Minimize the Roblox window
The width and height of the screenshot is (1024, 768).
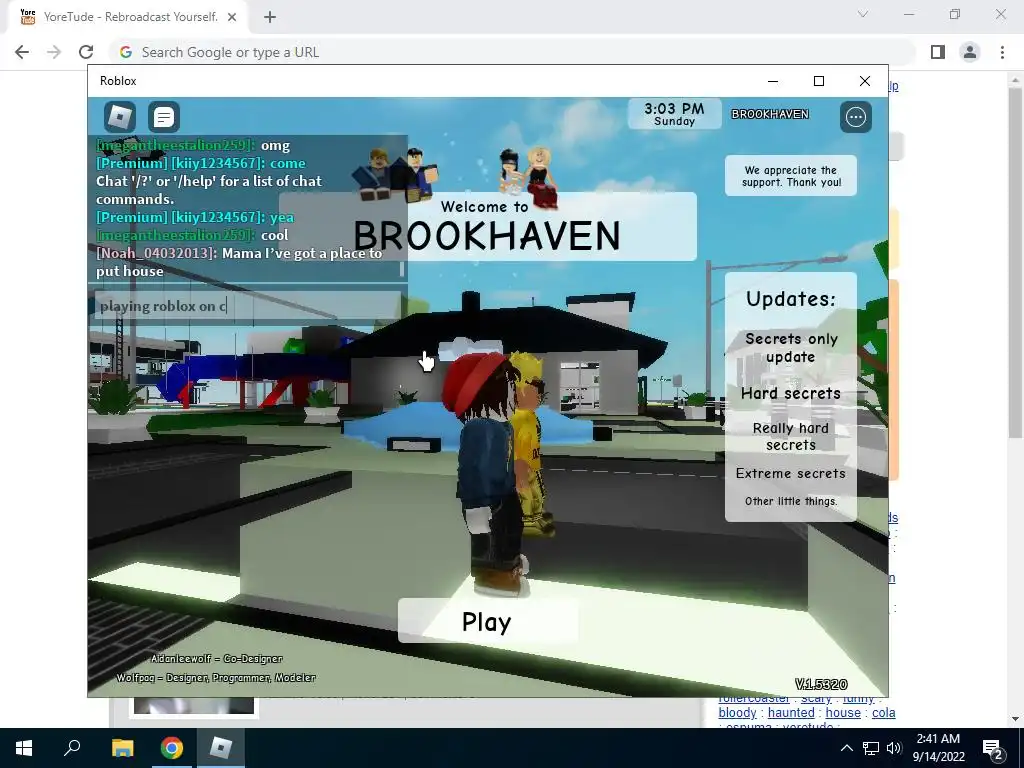[773, 81]
